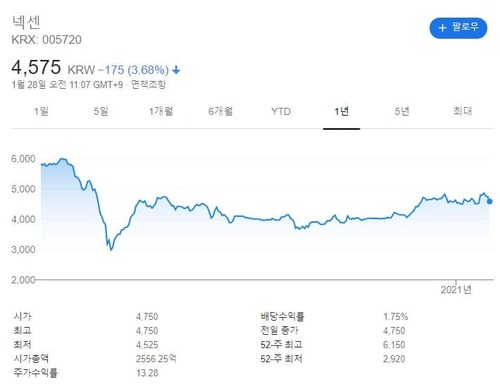Click the current price endpoint dot on chart
Viewport: 500px width, 389px height.
(x=489, y=201)
